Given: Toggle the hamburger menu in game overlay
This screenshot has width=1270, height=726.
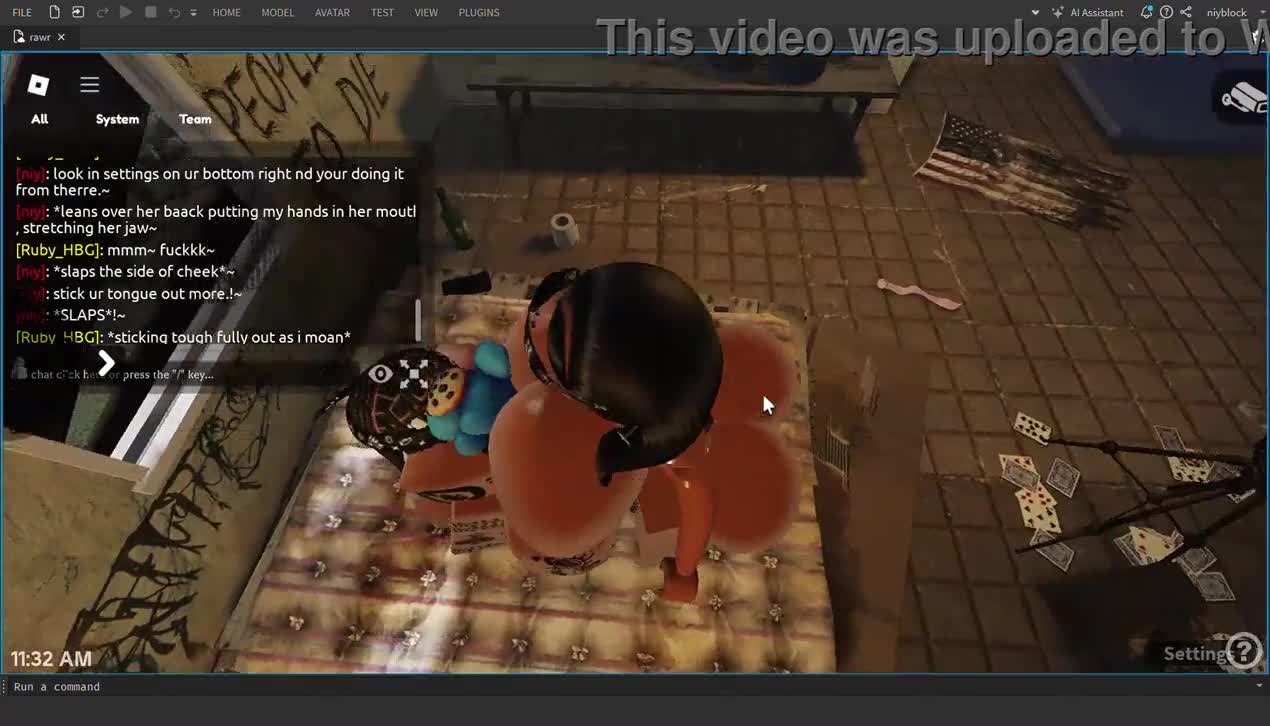Looking at the screenshot, I should coord(90,85).
